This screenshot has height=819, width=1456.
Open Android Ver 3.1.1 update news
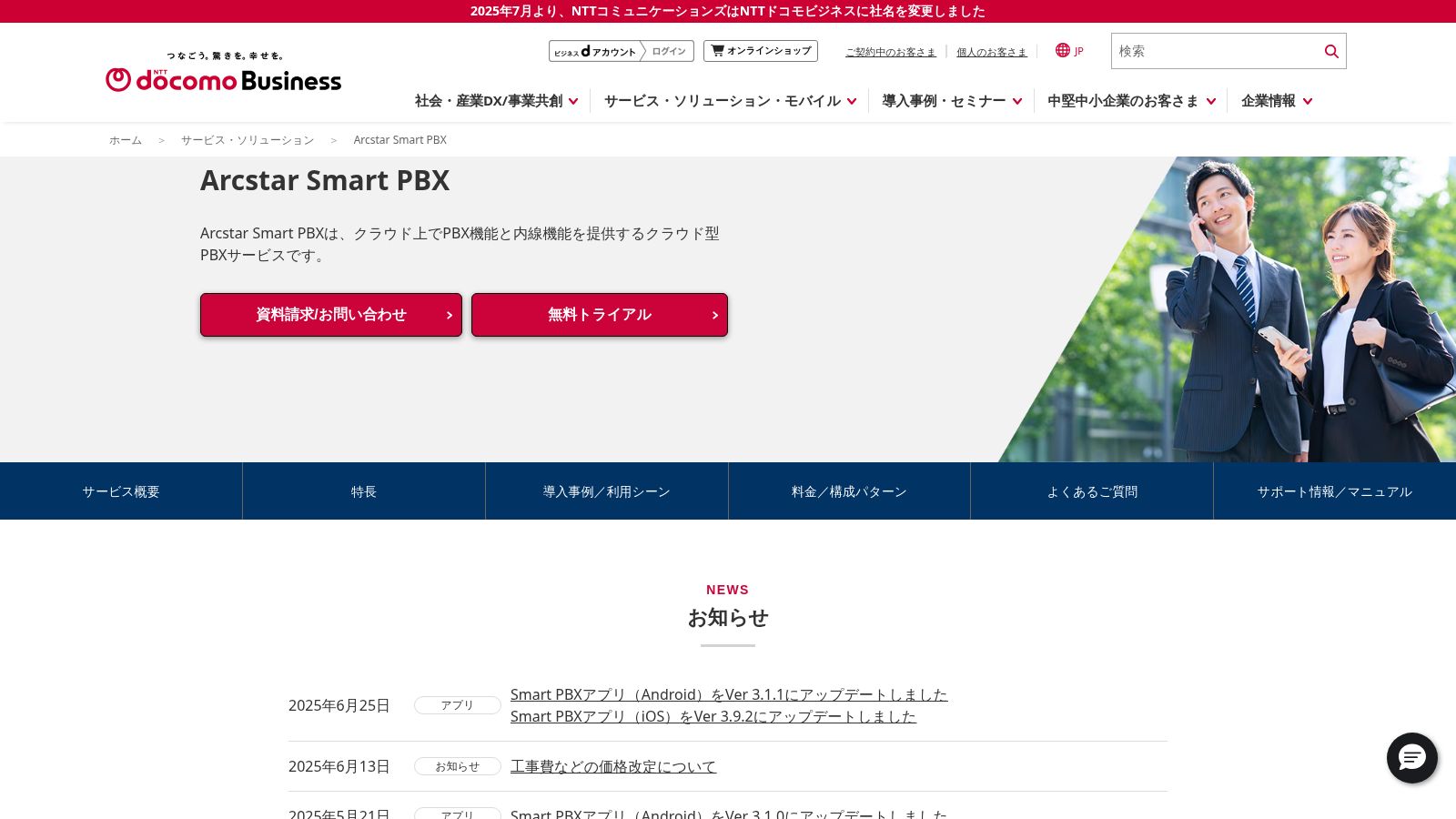(729, 694)
